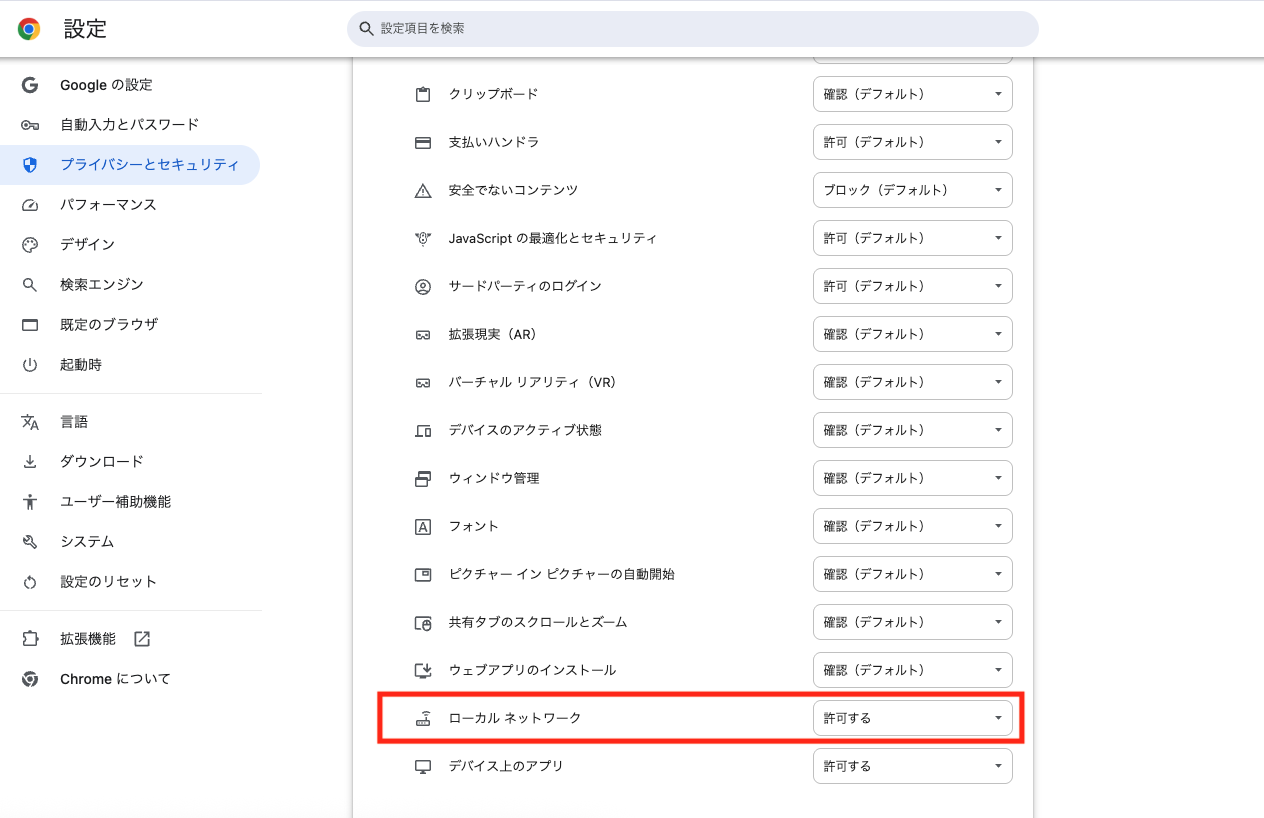This screenshot has height=818, width=1264.
Task: Open the ピクチャー イン ピクチャーの自動開始 dropdown
Action: 913,574
